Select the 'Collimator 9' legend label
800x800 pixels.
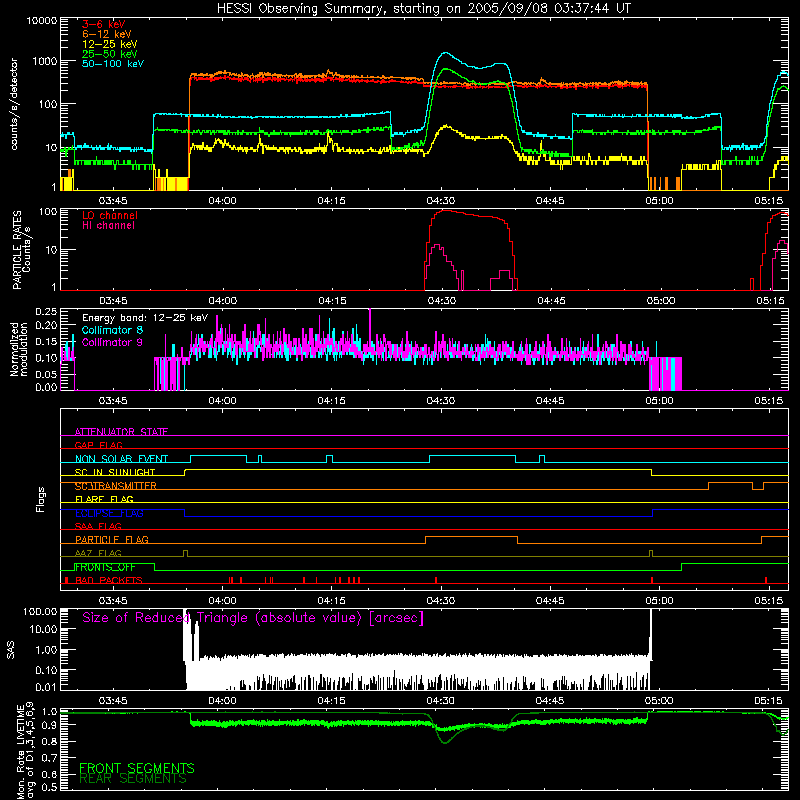click(x=112, y=342)
